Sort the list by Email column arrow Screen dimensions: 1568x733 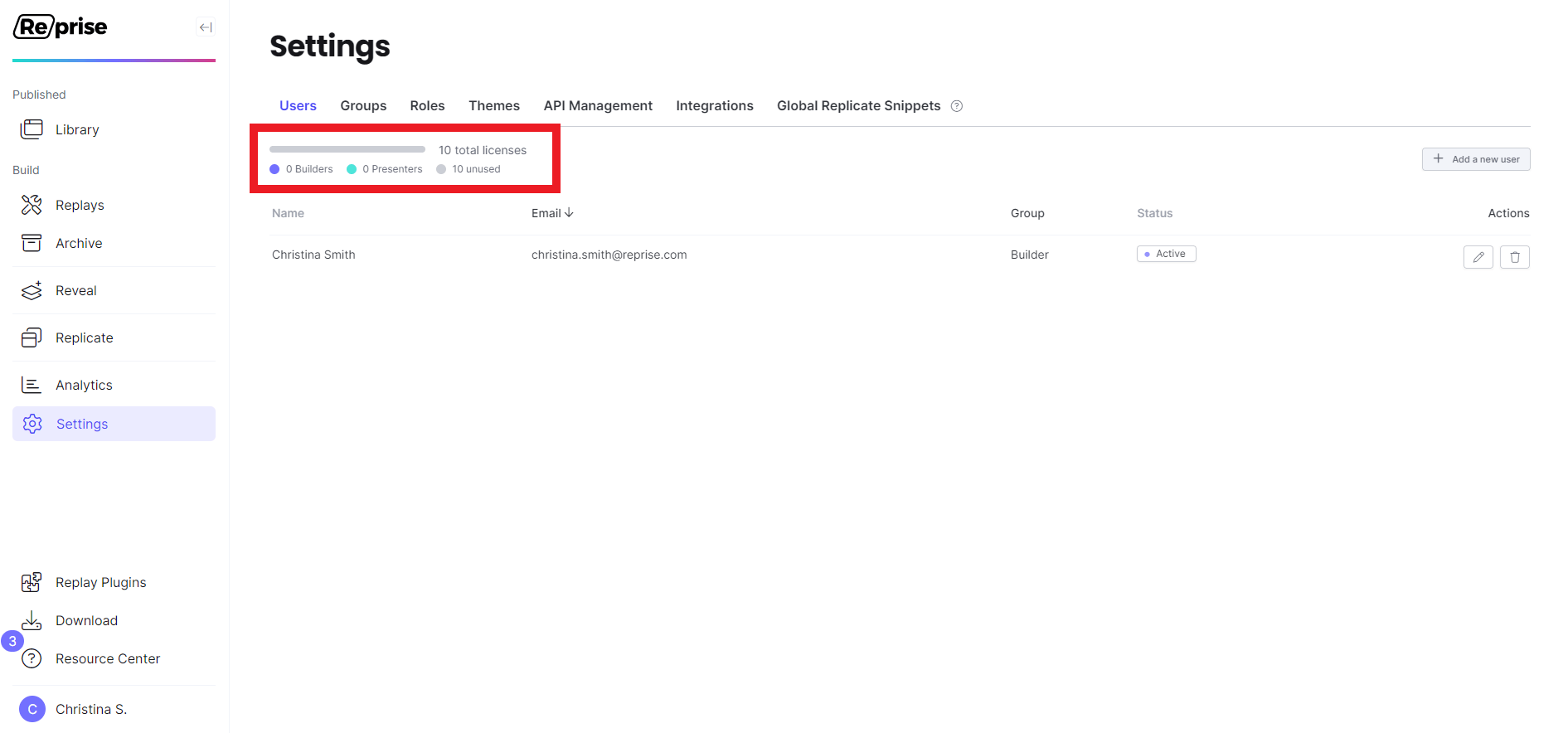pyautogui.click(x=569, y=213)
